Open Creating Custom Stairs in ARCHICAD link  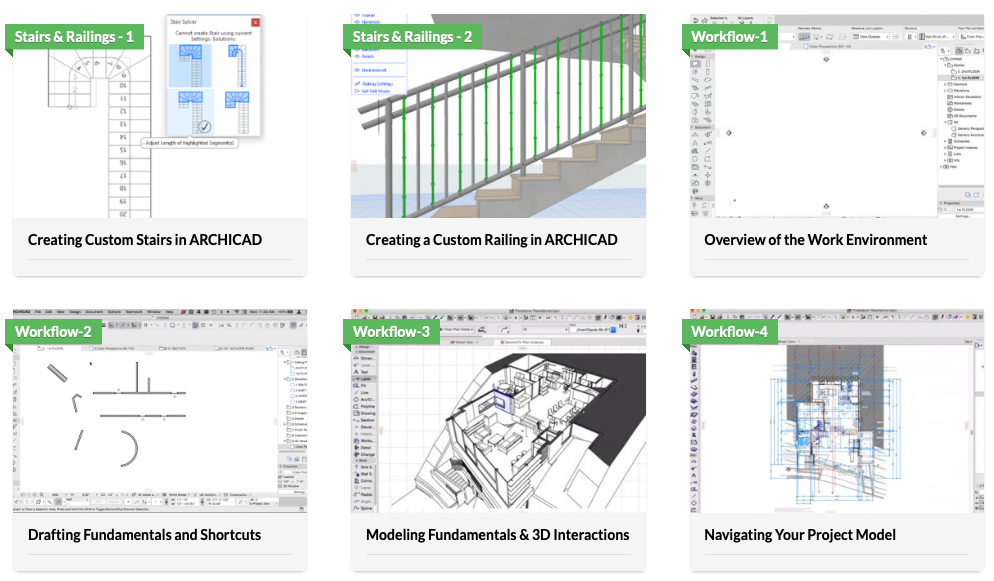click(145, 240)
